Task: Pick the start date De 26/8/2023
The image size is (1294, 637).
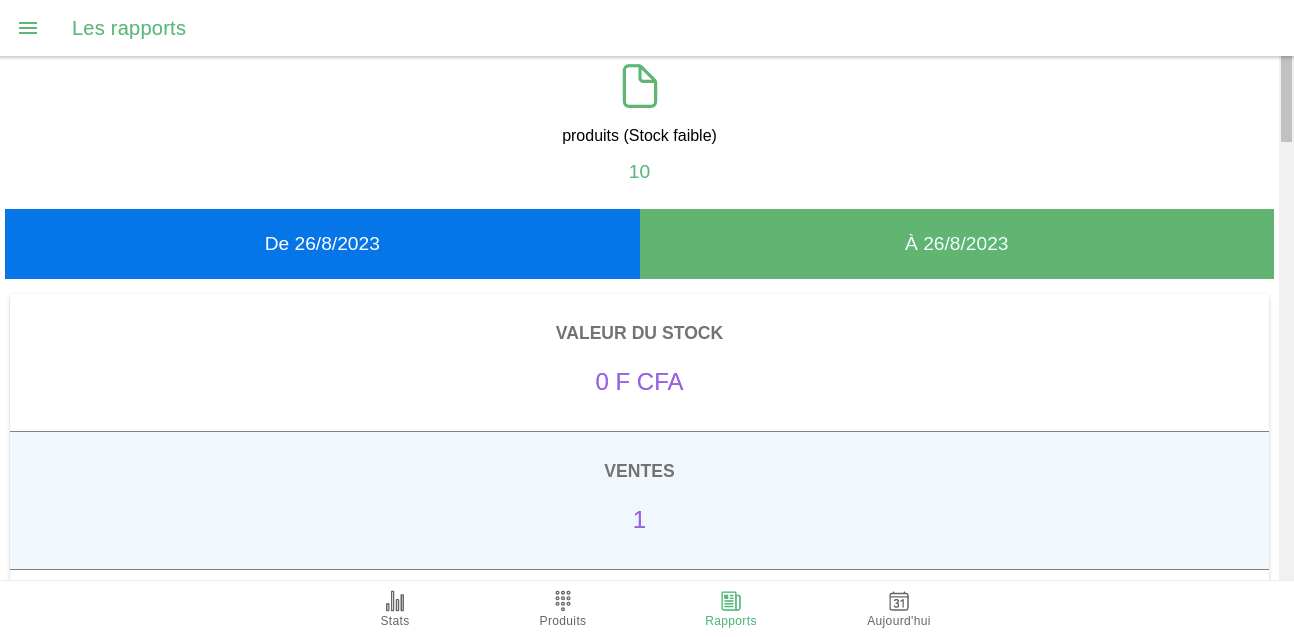Action: coord(322,244)
